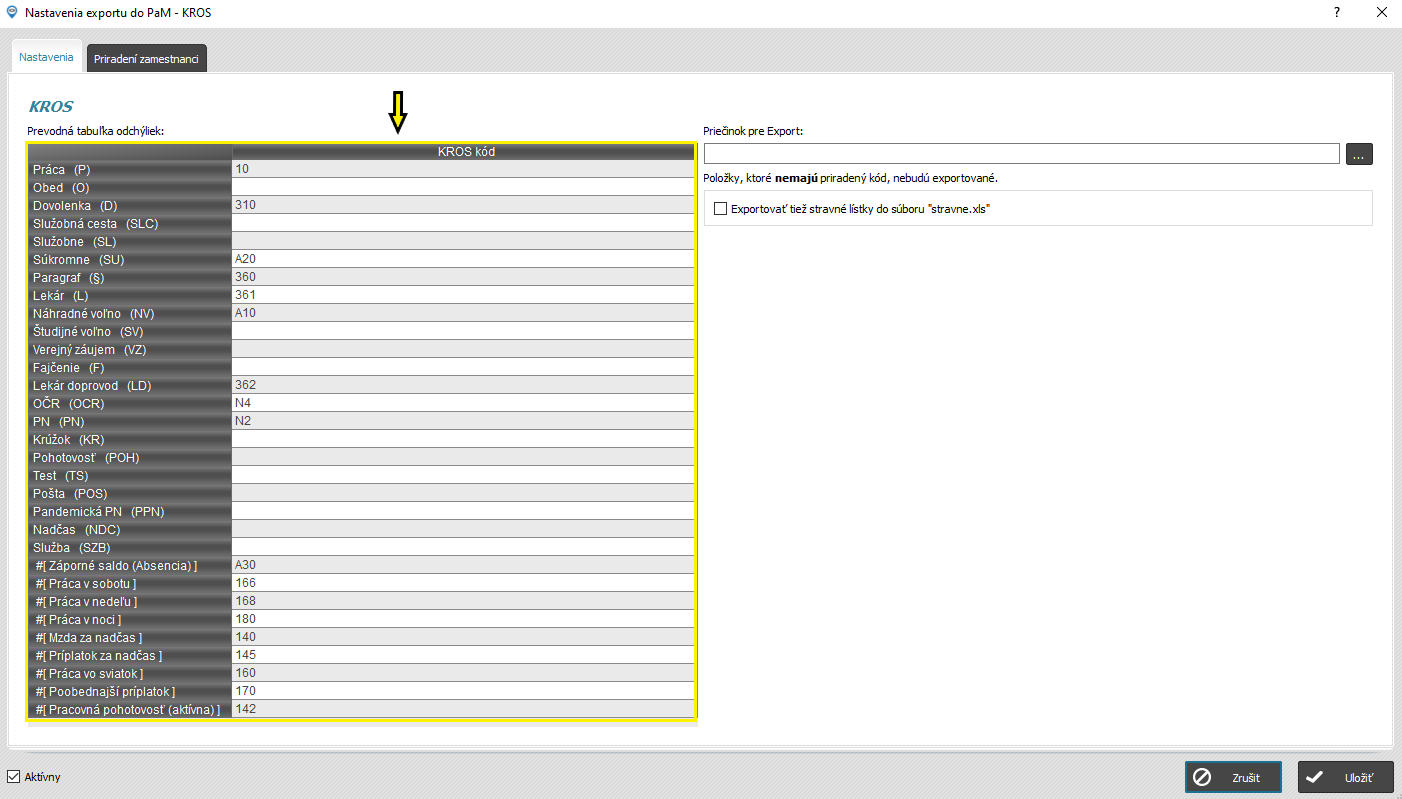Select the code cell 160 for Práca vo sviatok
Image resolution: width=1402 pixels, height=799 pixels.
click(464, 673)
